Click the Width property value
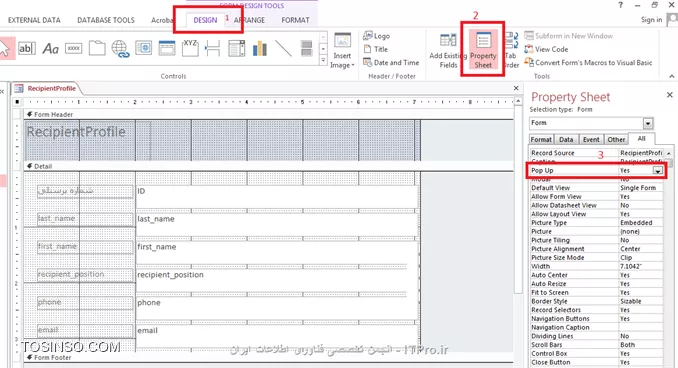 [x=640, y=266]
